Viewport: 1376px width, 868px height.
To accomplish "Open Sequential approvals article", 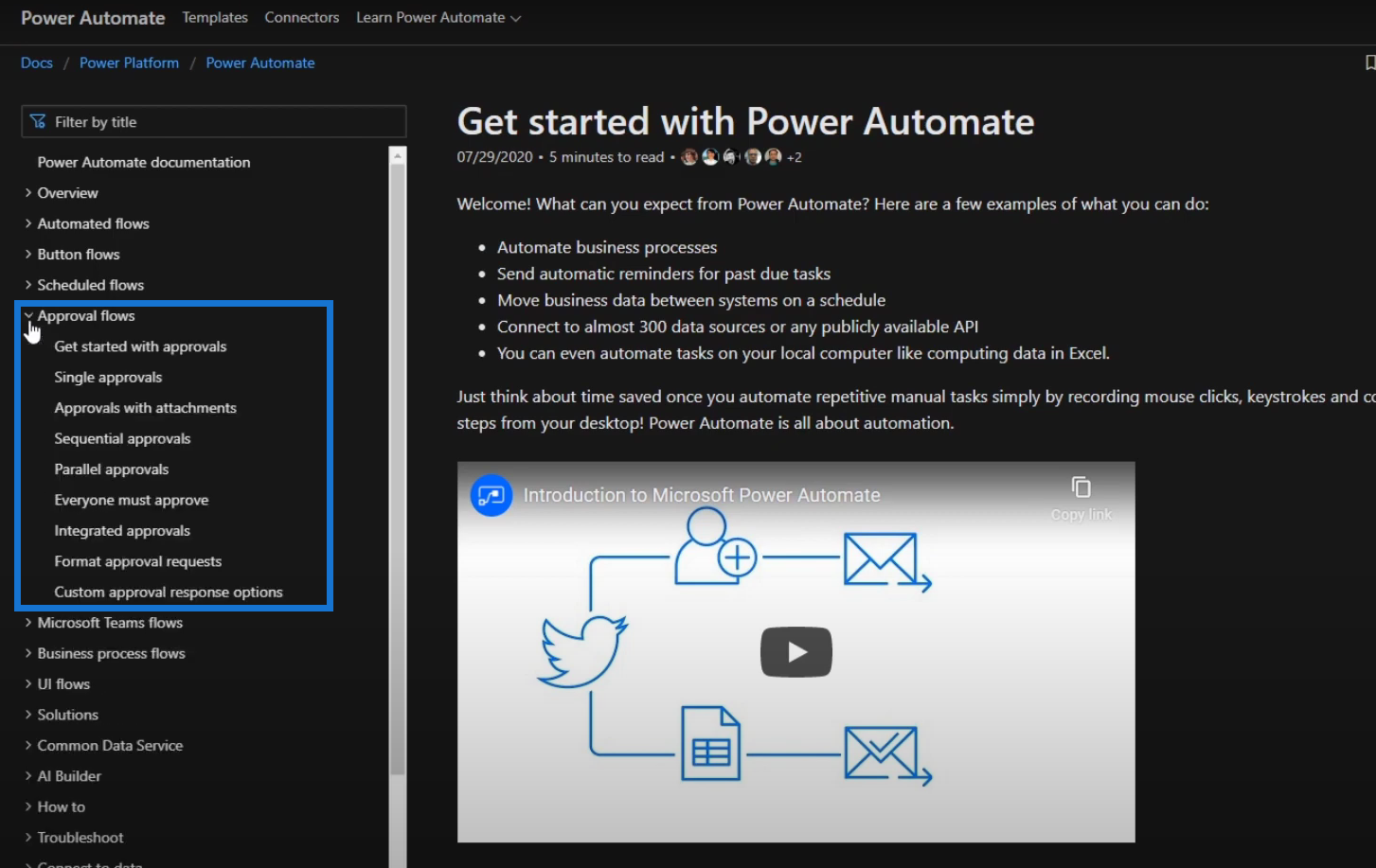I will [x=122, y=438].
